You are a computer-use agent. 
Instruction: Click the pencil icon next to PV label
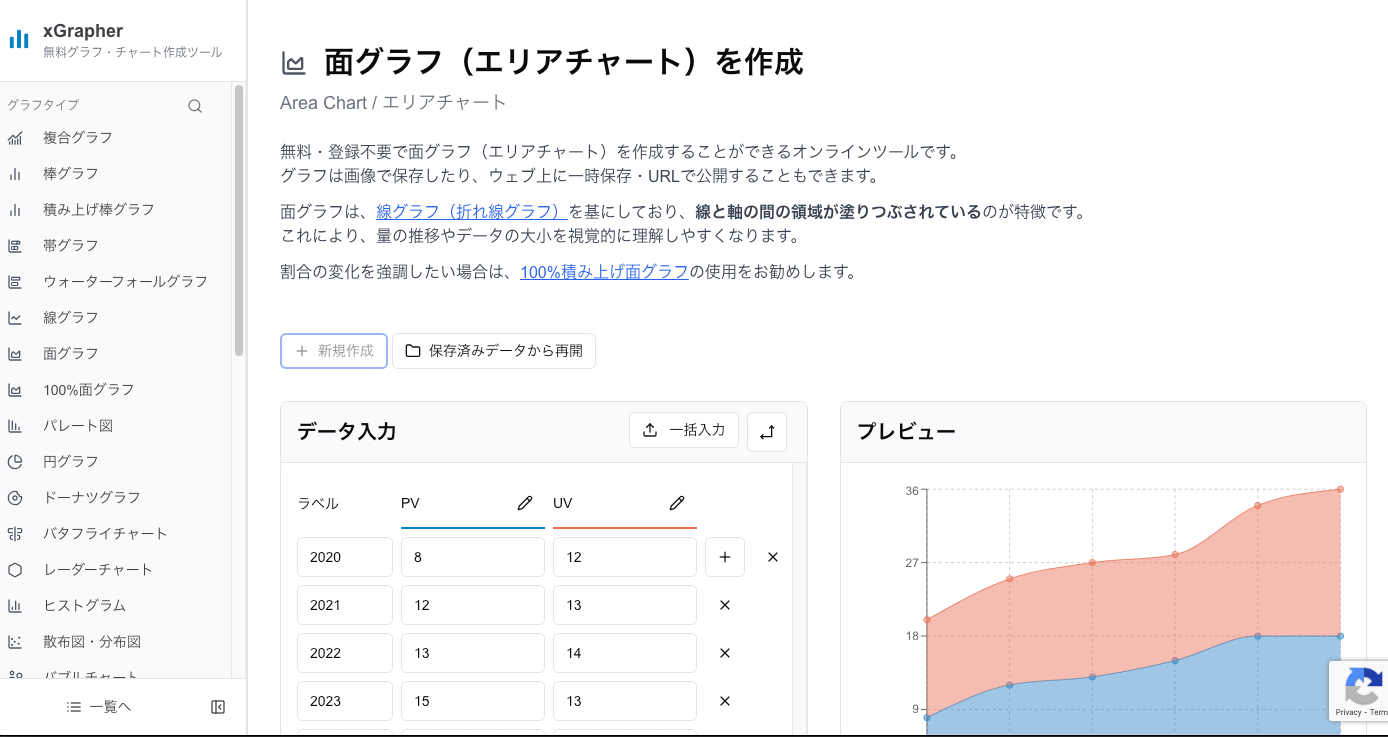pos(525,503)
